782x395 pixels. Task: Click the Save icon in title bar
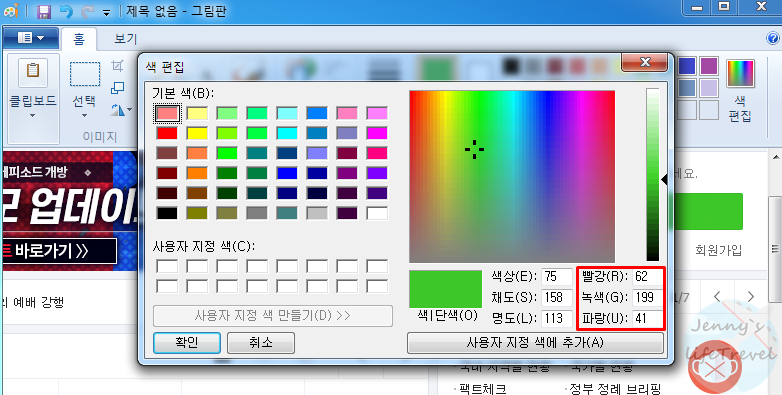click(x=44, y=11)
